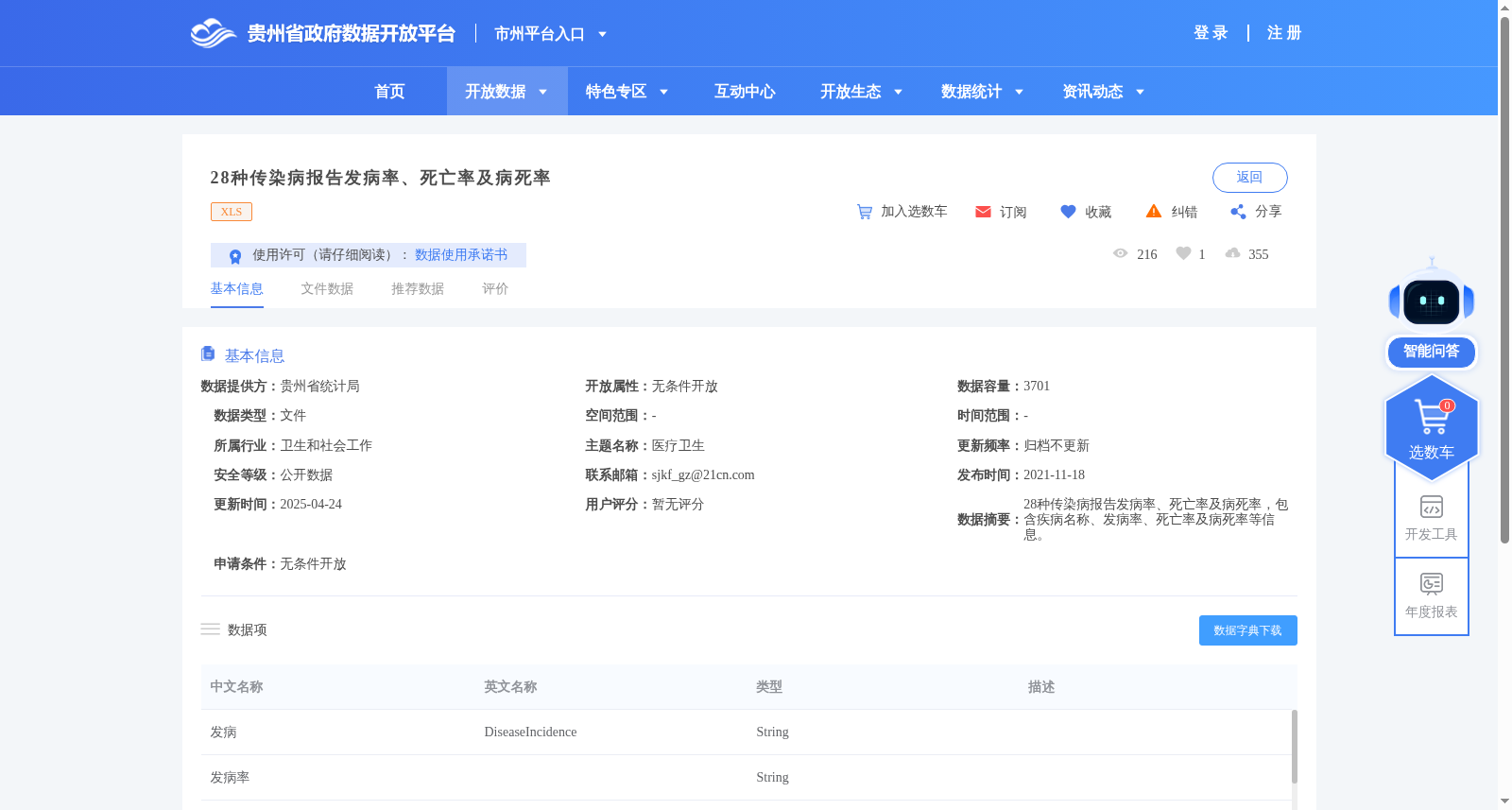Click the DiseaseIncidence table cell
The width and height of the screenshot is (1512, 810).
coord(530,732)
